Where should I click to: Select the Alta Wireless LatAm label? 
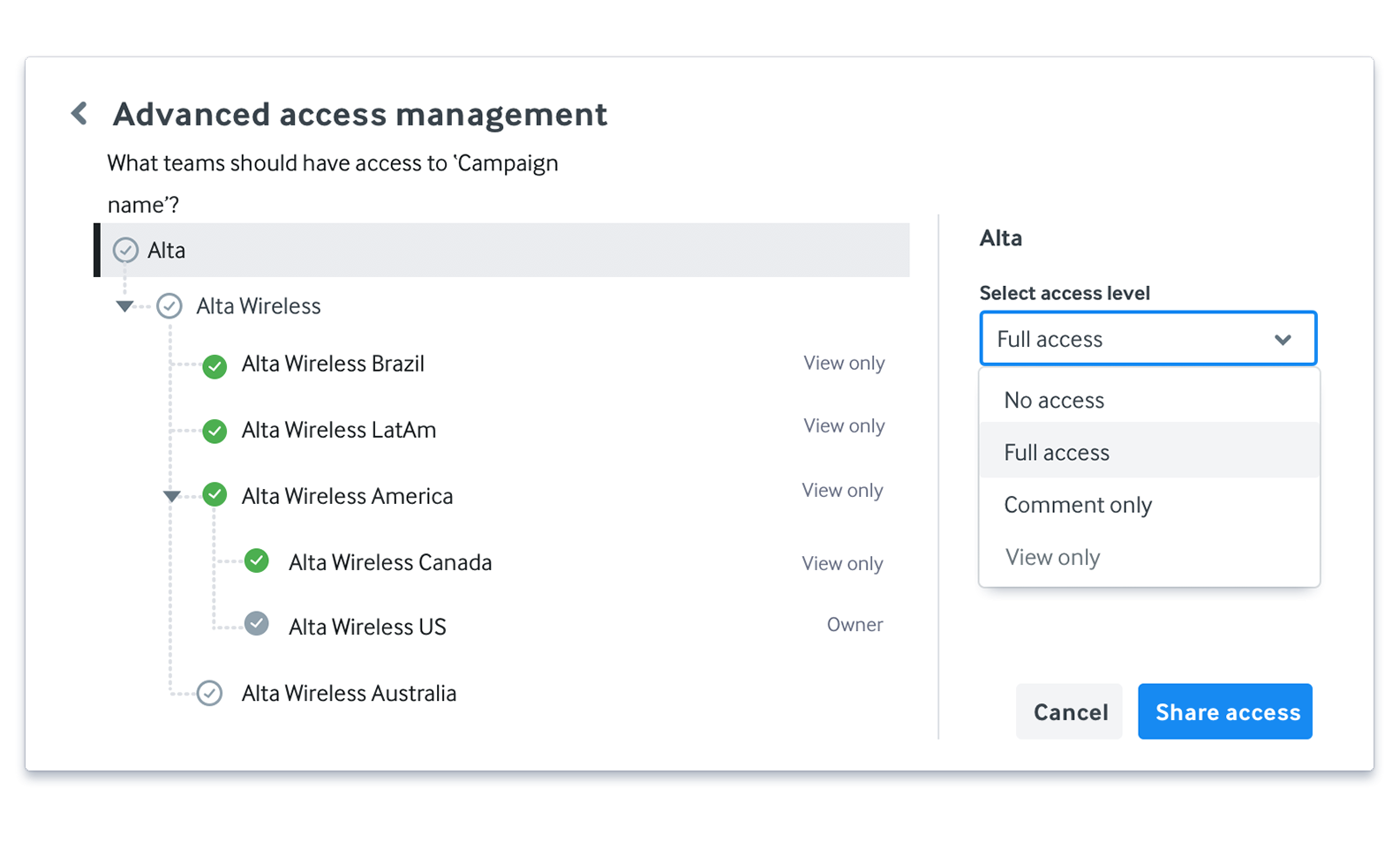[339, 430]
